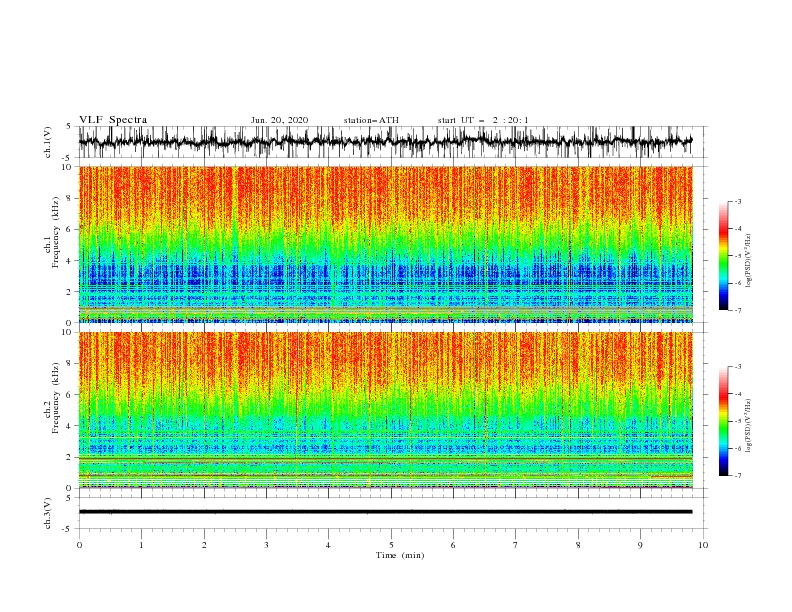This screenshot has width=792, height=612.
Task: Click the ch.3 flat voltage trace
Action: pyautogui.click(x=386, y=512)
